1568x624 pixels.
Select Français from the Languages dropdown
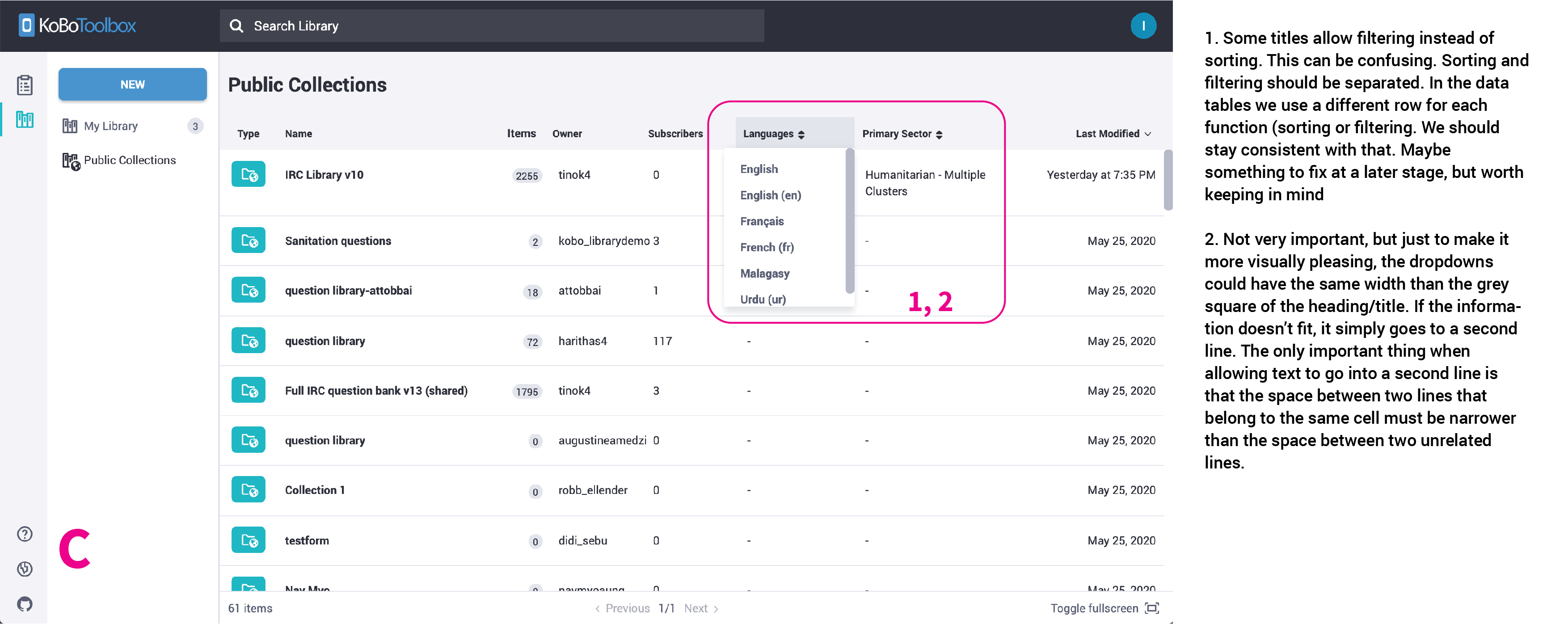click(x=762, y=221)
